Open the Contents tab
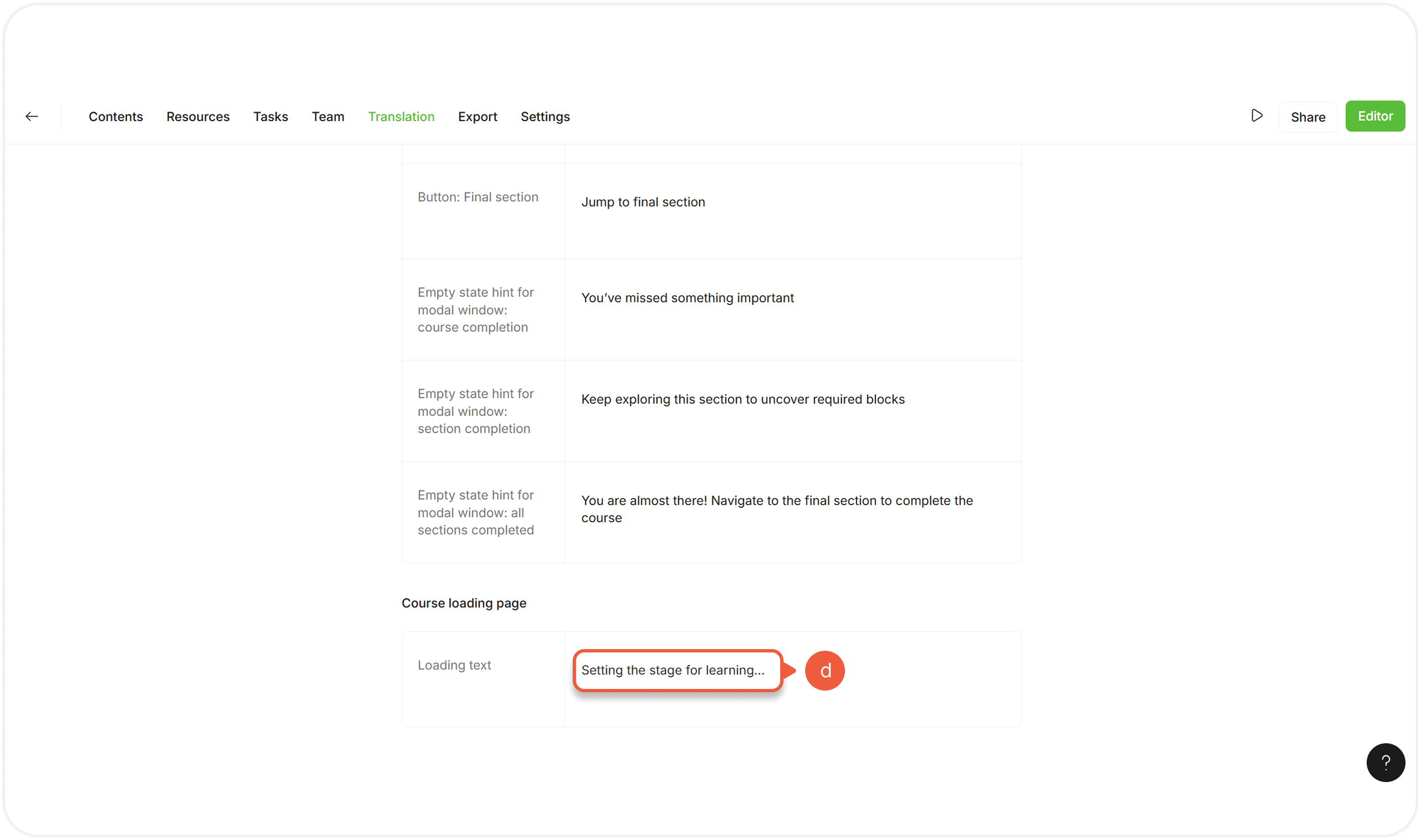This screenshot has height=840, width=1421. [116, 117]
